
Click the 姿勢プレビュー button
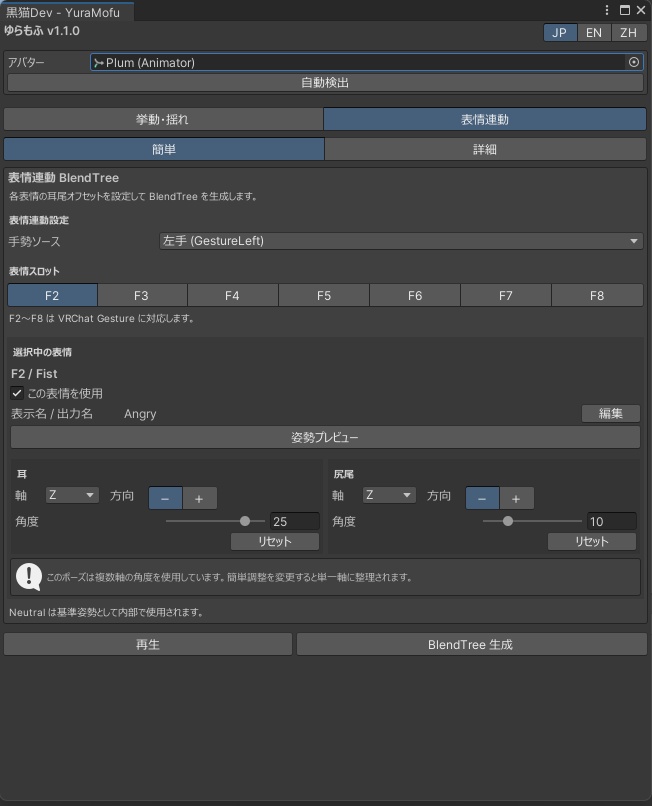325,437
